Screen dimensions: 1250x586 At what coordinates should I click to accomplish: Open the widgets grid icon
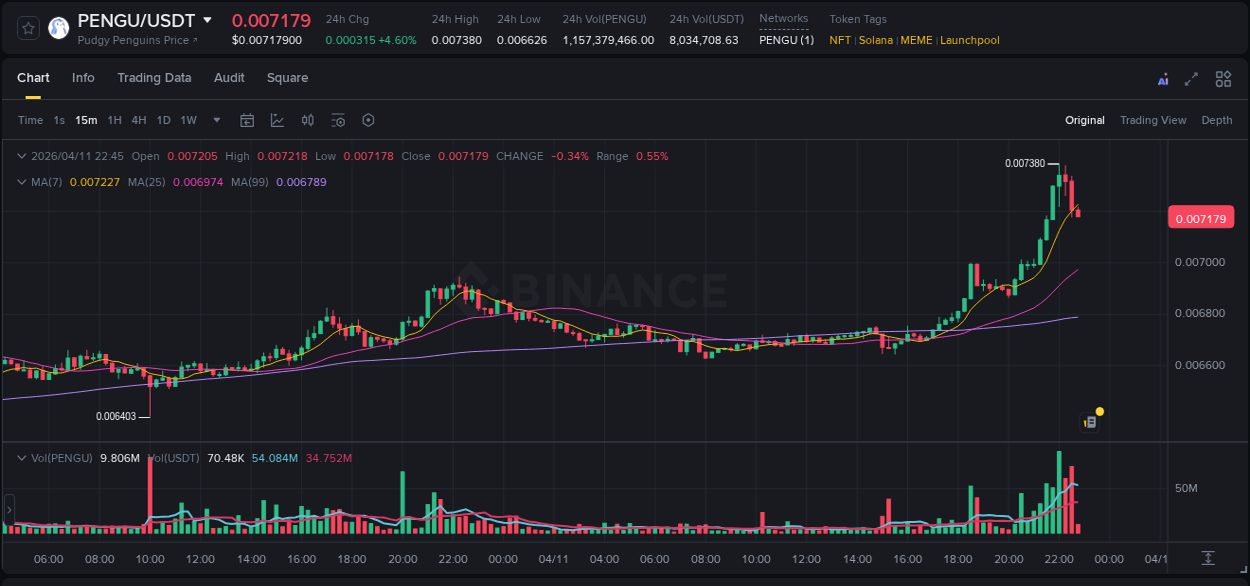pyautogui.click(x=1223, y=78)
